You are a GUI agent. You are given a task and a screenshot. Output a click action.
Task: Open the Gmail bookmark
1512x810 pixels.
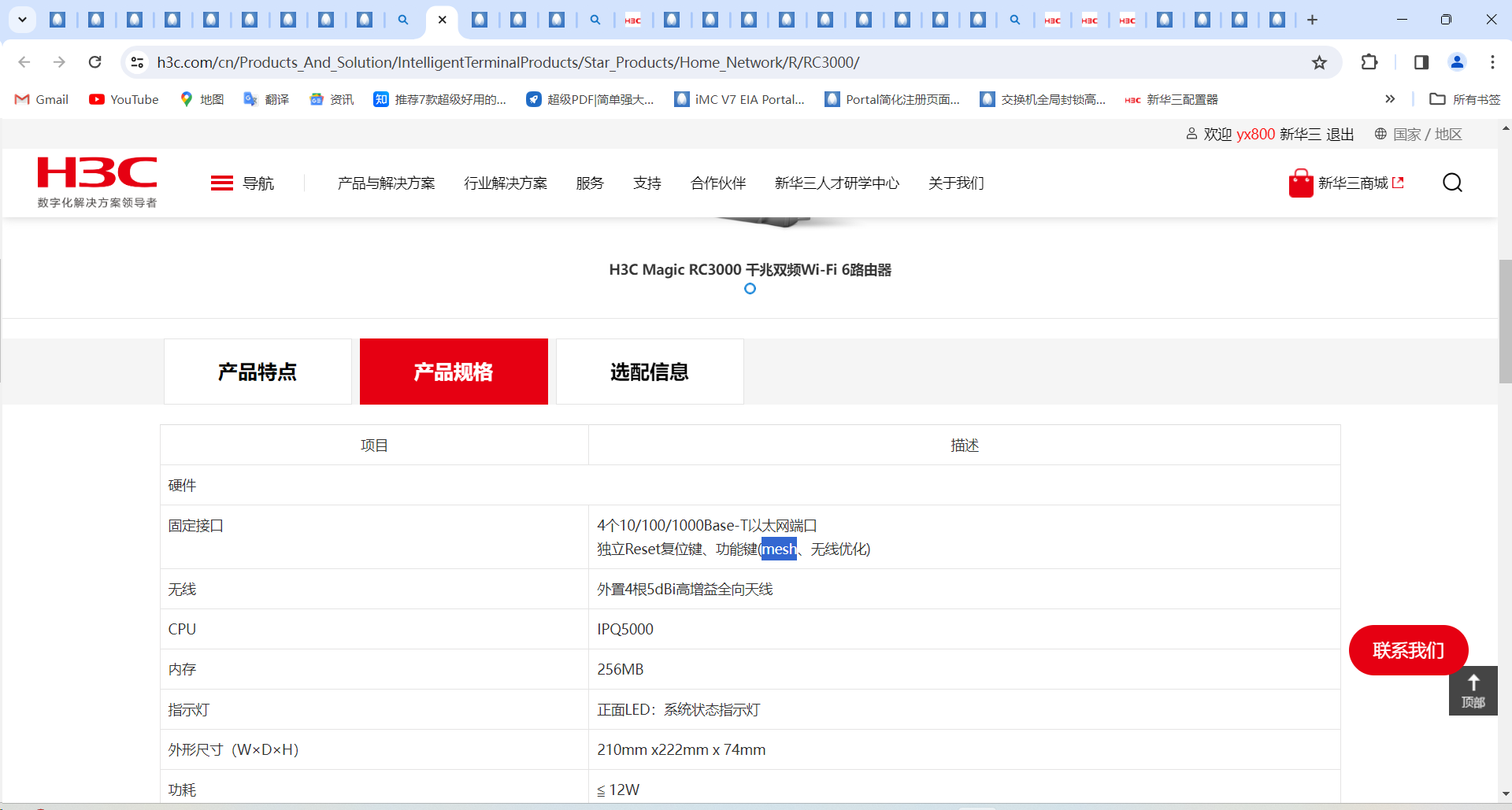pyautogui.click(x=42, y=99)
